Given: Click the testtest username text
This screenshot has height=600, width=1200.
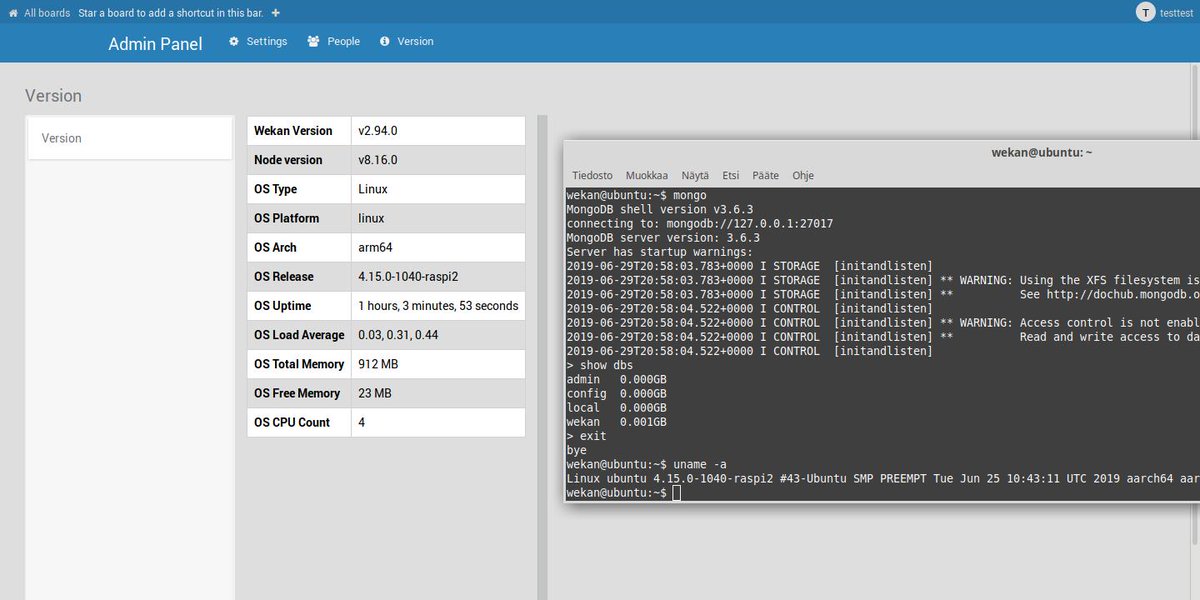Looking at the screenshot, I should click(1177, 12).
